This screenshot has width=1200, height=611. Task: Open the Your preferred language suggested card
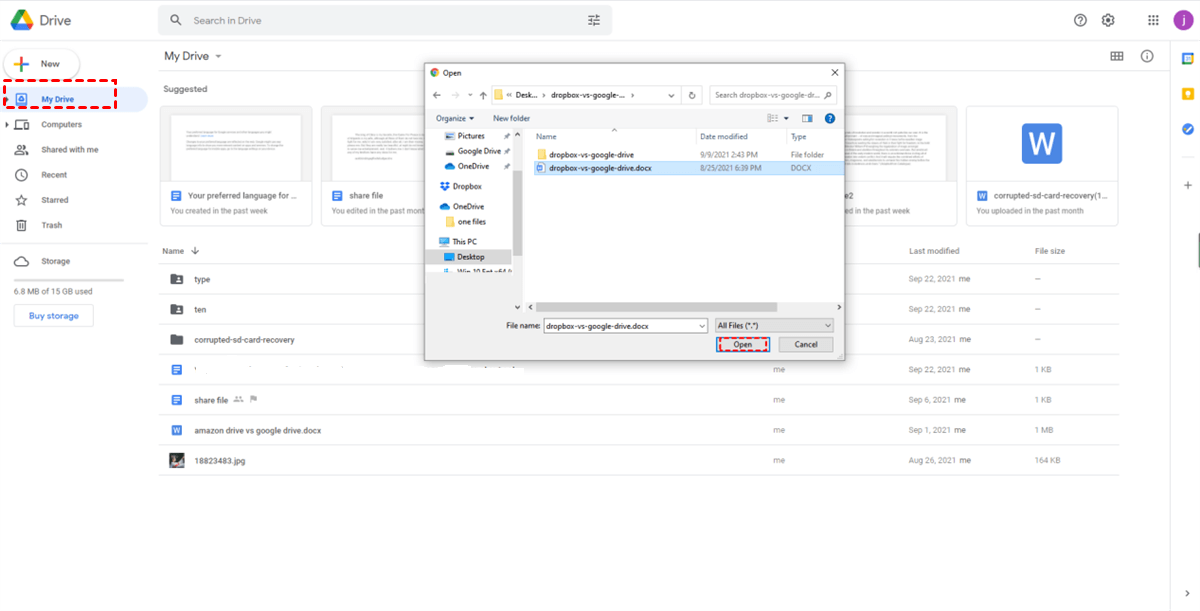coord(238,165)
